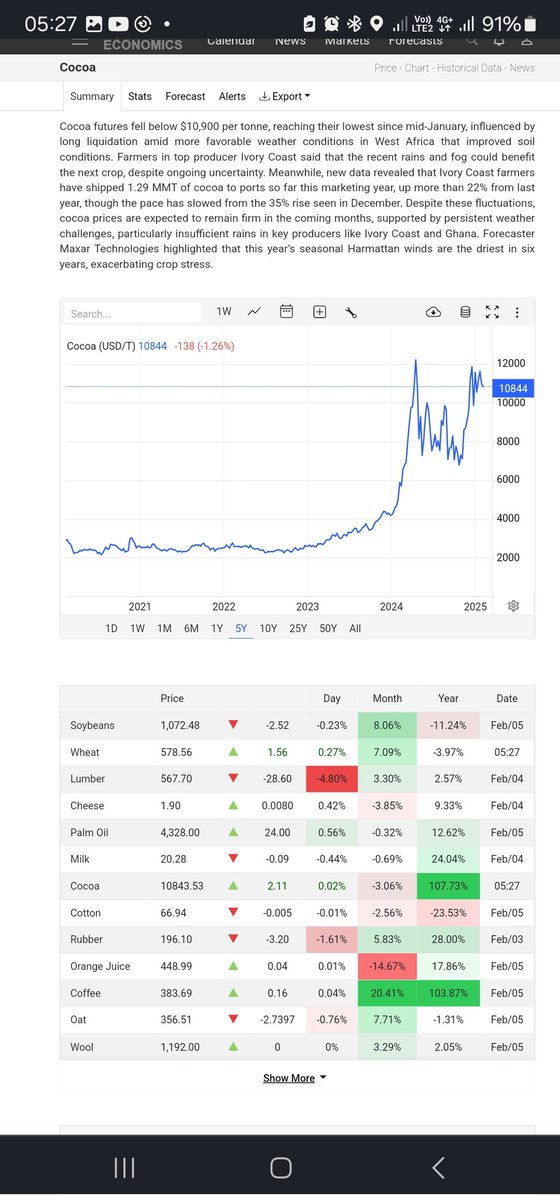Screen dimensions: 560x1200
Task: Click the red down arrow in Oat row
Action: (x=233, y=1022)
